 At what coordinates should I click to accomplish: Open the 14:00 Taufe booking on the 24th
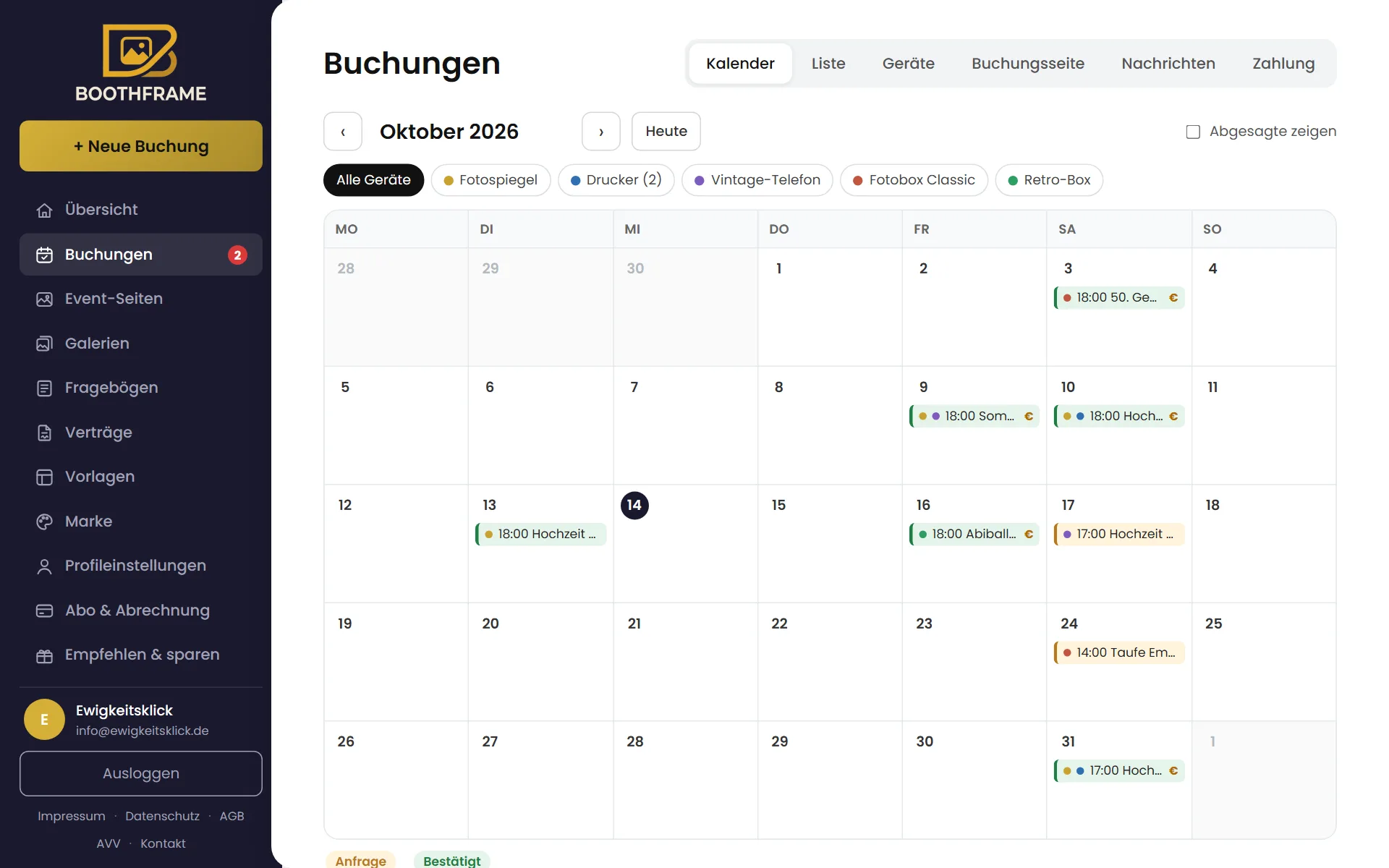coord(1119,652)
